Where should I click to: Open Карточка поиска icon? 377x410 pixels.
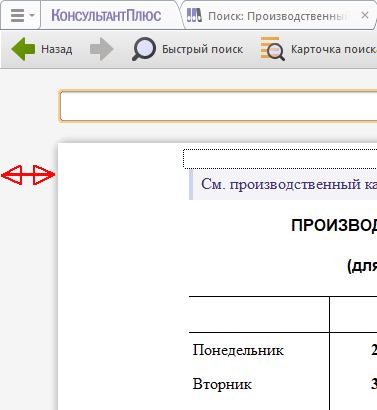[x=272, y=49]
